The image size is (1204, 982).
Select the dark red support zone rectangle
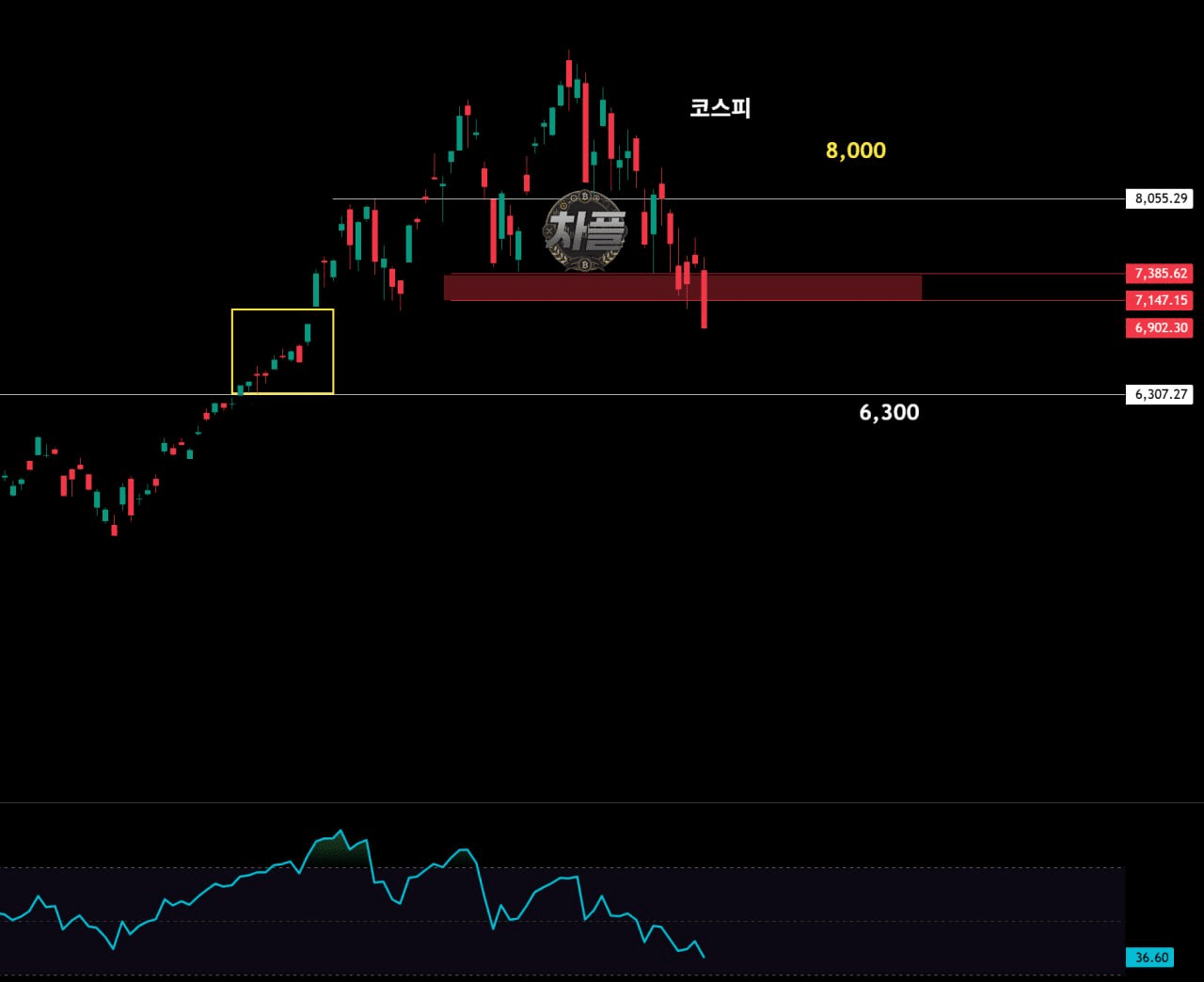click(683, 287)
